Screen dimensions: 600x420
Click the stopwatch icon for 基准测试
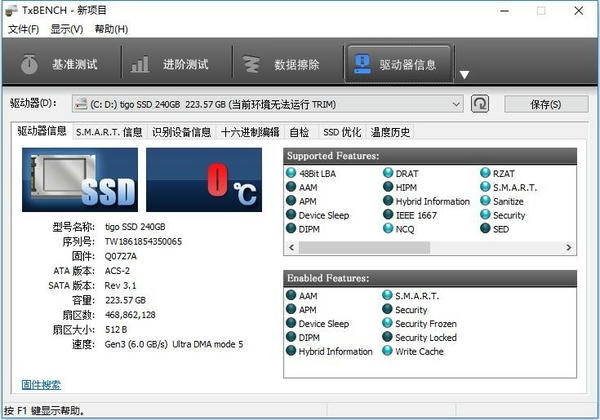point(29,64)
